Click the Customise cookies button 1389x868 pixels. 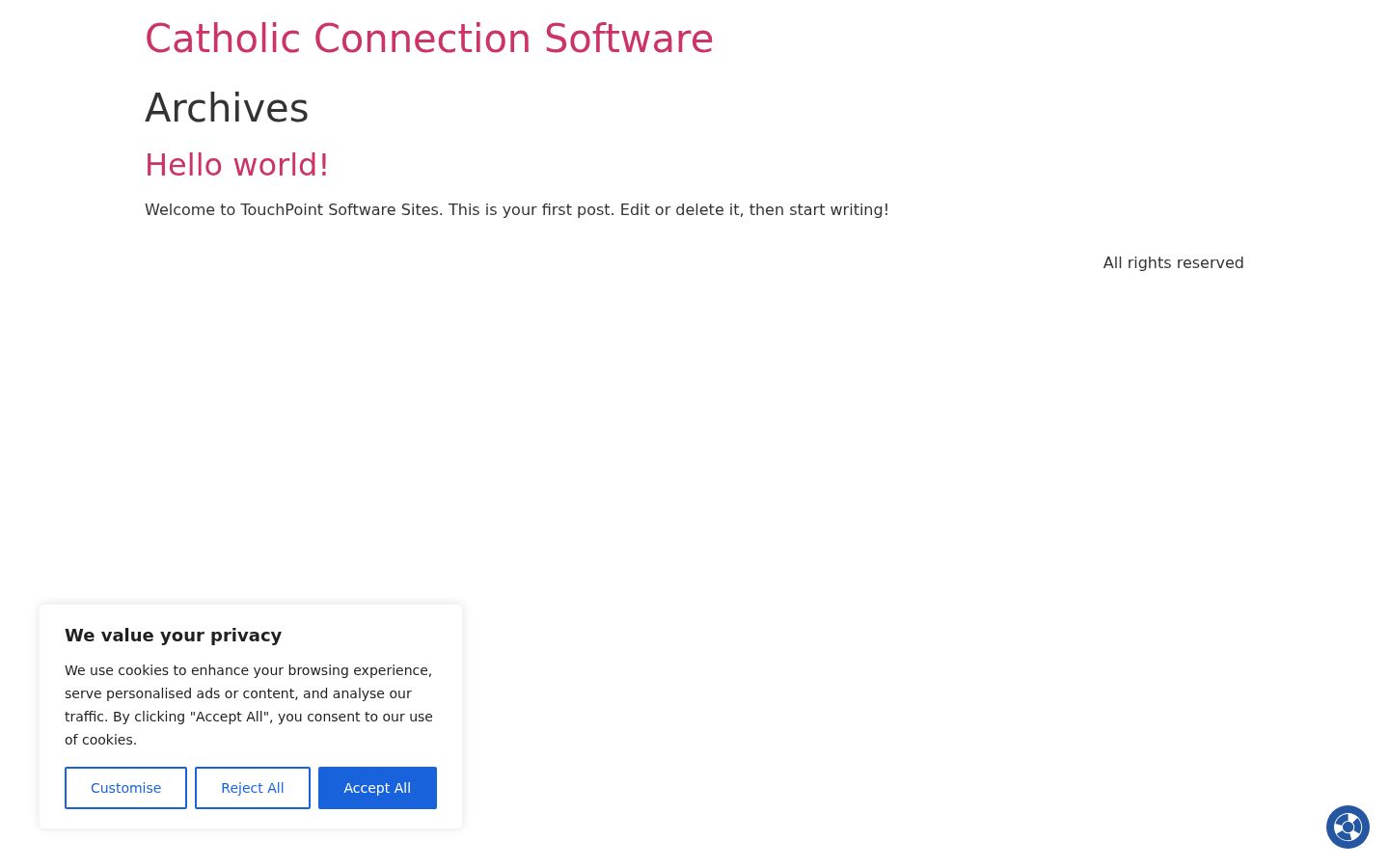tap(125, 788)
